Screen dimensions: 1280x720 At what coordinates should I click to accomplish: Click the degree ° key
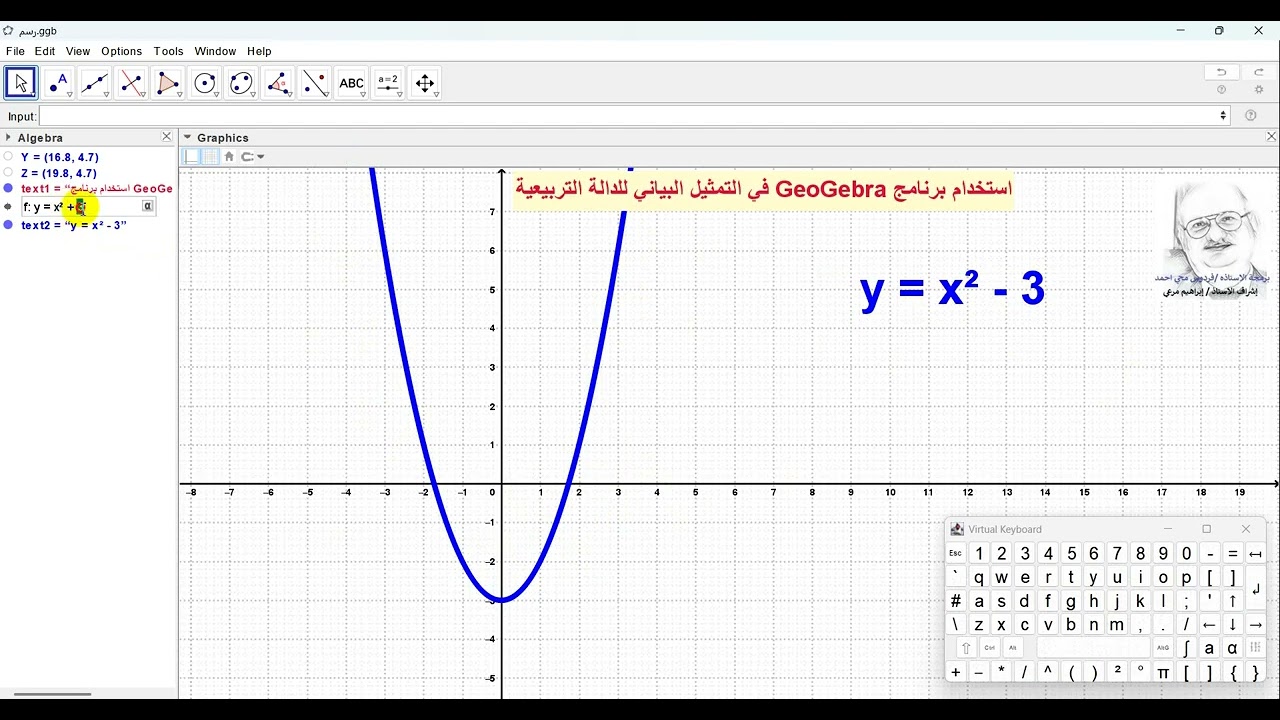[x=1140, y=673]
